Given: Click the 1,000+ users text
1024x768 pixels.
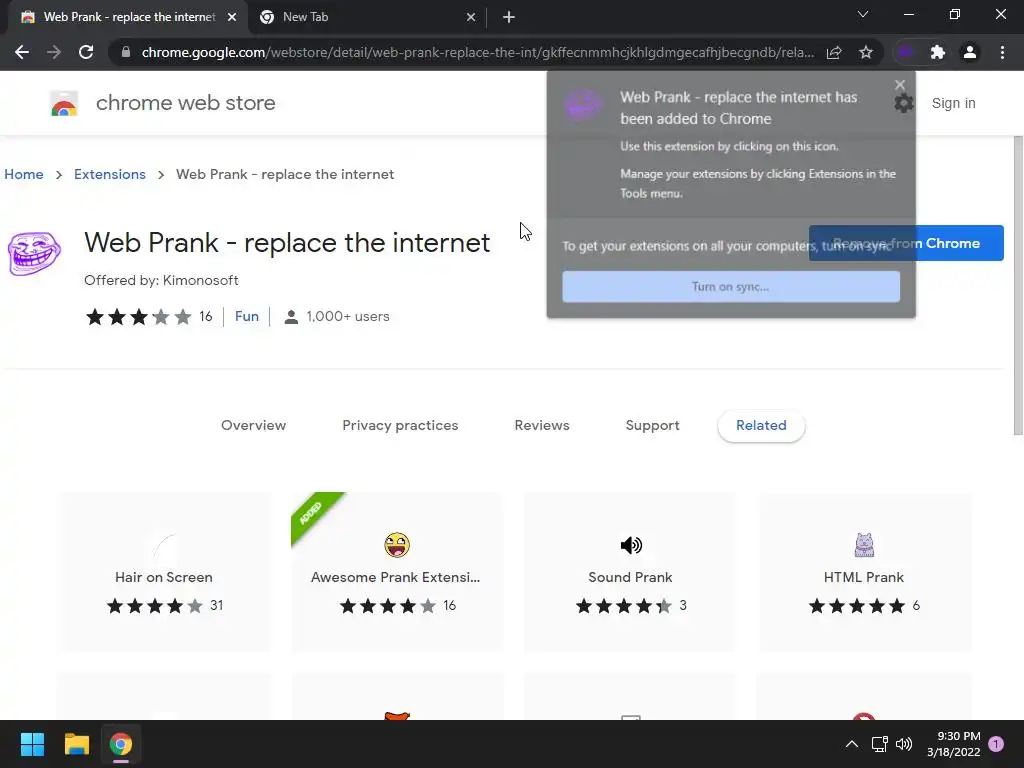Looking at the screenshot, I should coord(347,316).
